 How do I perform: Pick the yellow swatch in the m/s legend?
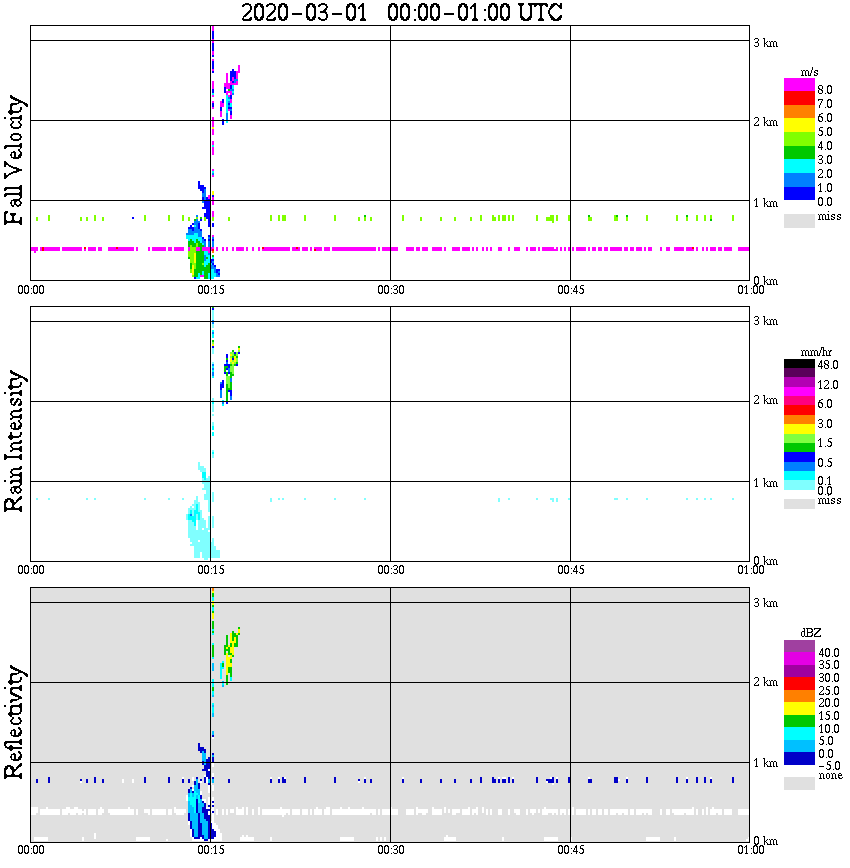(x=799, y=126)
